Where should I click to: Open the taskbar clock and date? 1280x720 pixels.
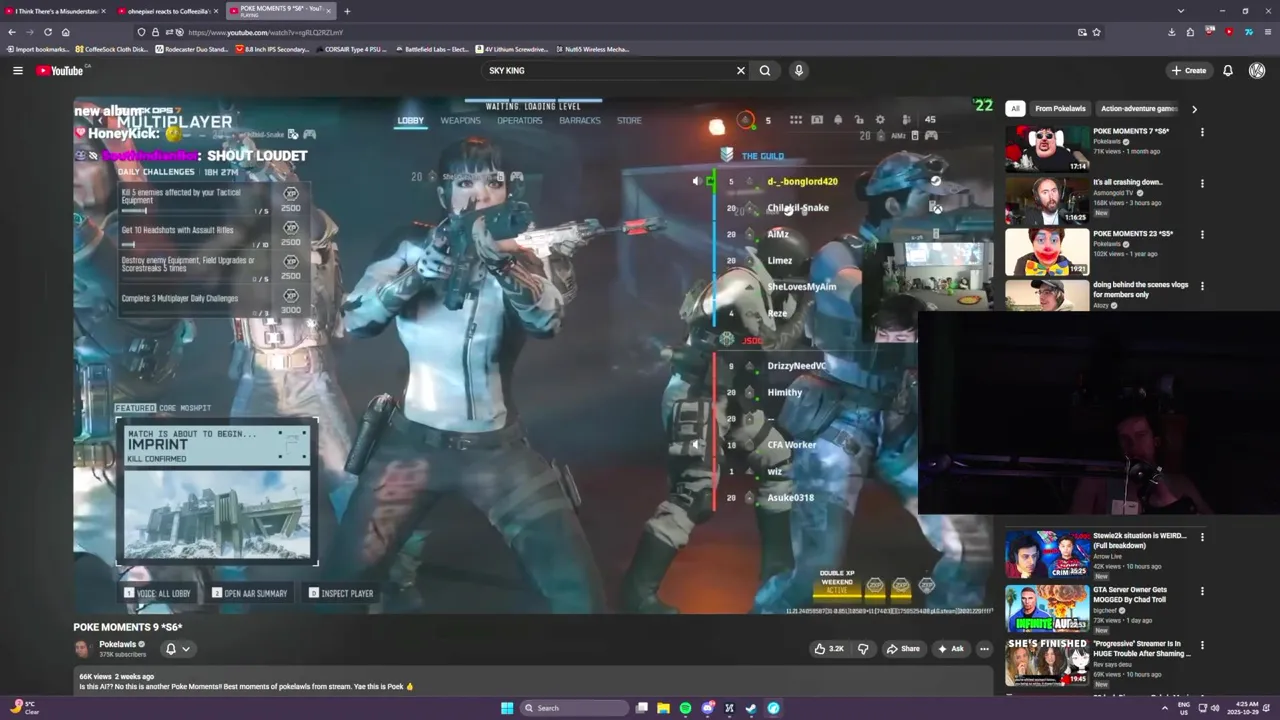(1249, 708)
